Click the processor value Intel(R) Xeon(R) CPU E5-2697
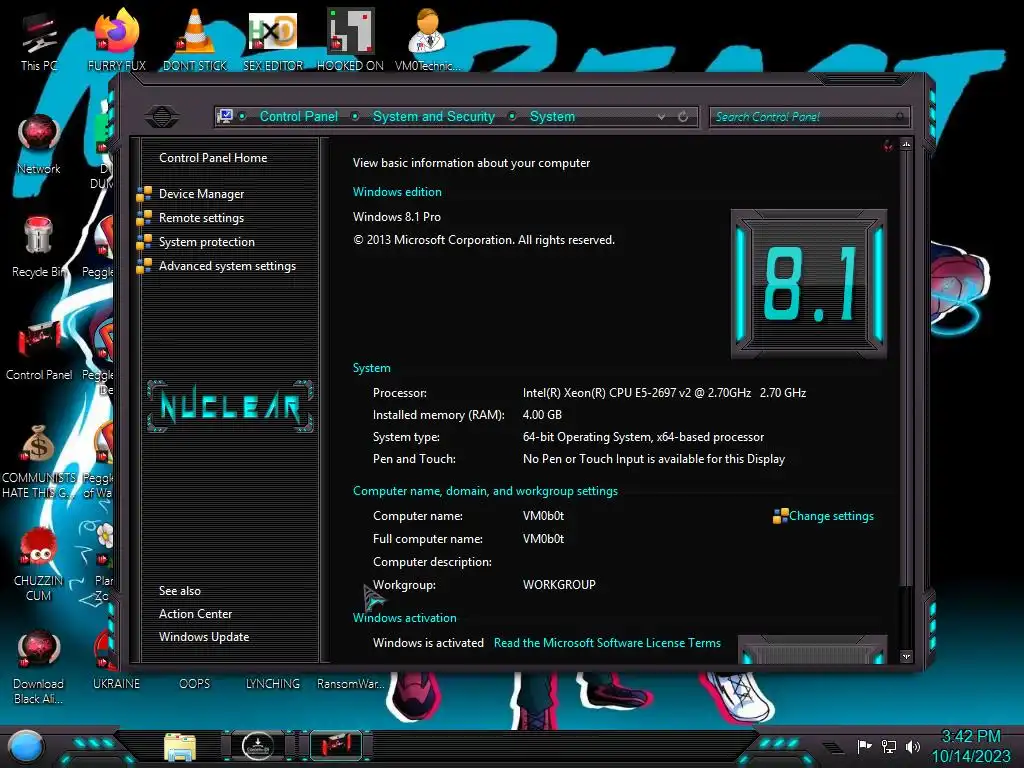The width and height of the screenshot is (1024, 768). tap(664, 392)
